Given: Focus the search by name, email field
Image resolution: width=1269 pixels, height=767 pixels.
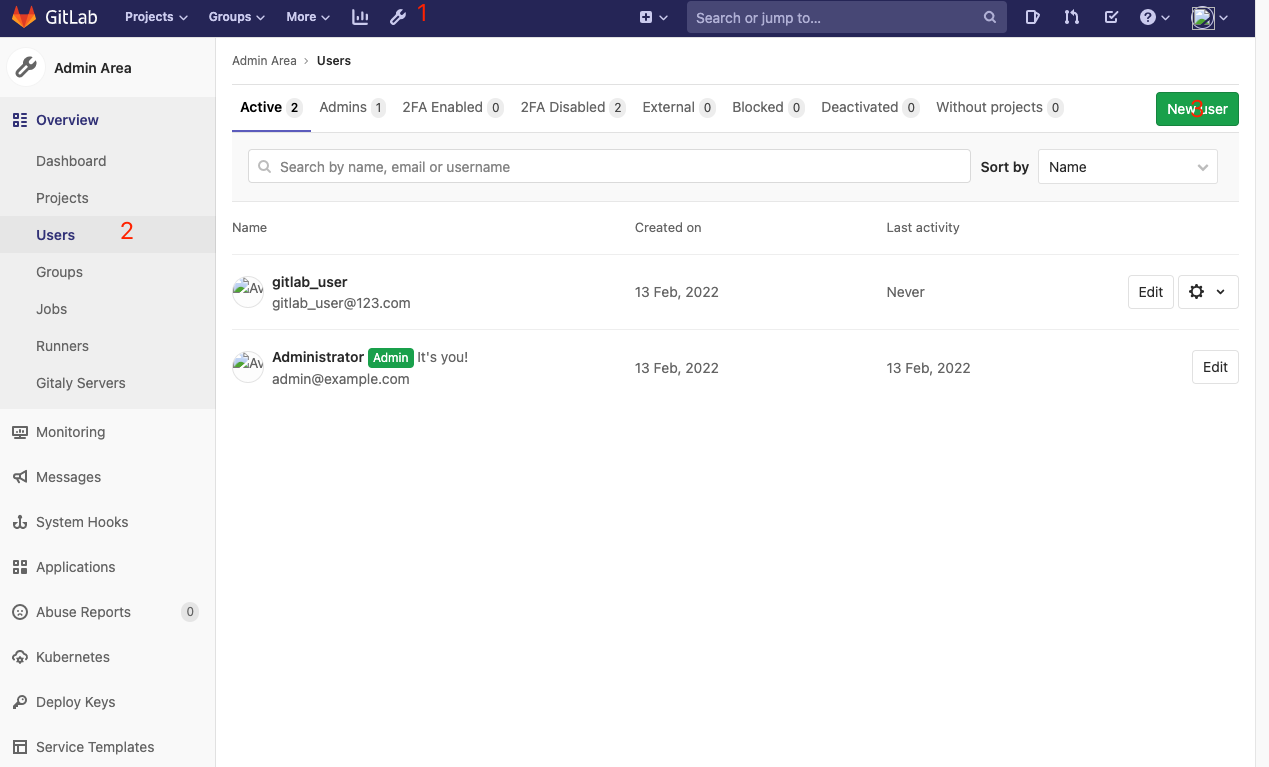Looking at the screenshot, I should [609, 167].
